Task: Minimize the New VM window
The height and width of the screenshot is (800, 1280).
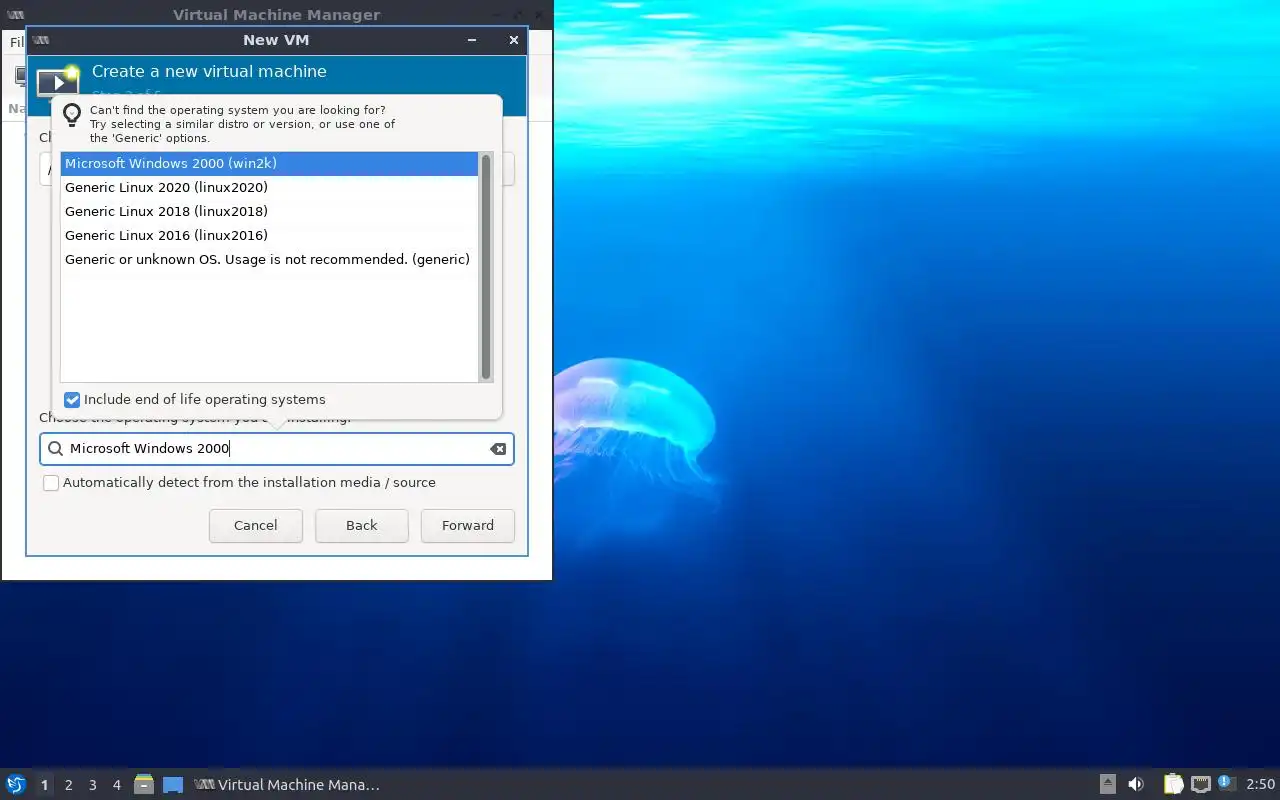Action: coord(472,40)
